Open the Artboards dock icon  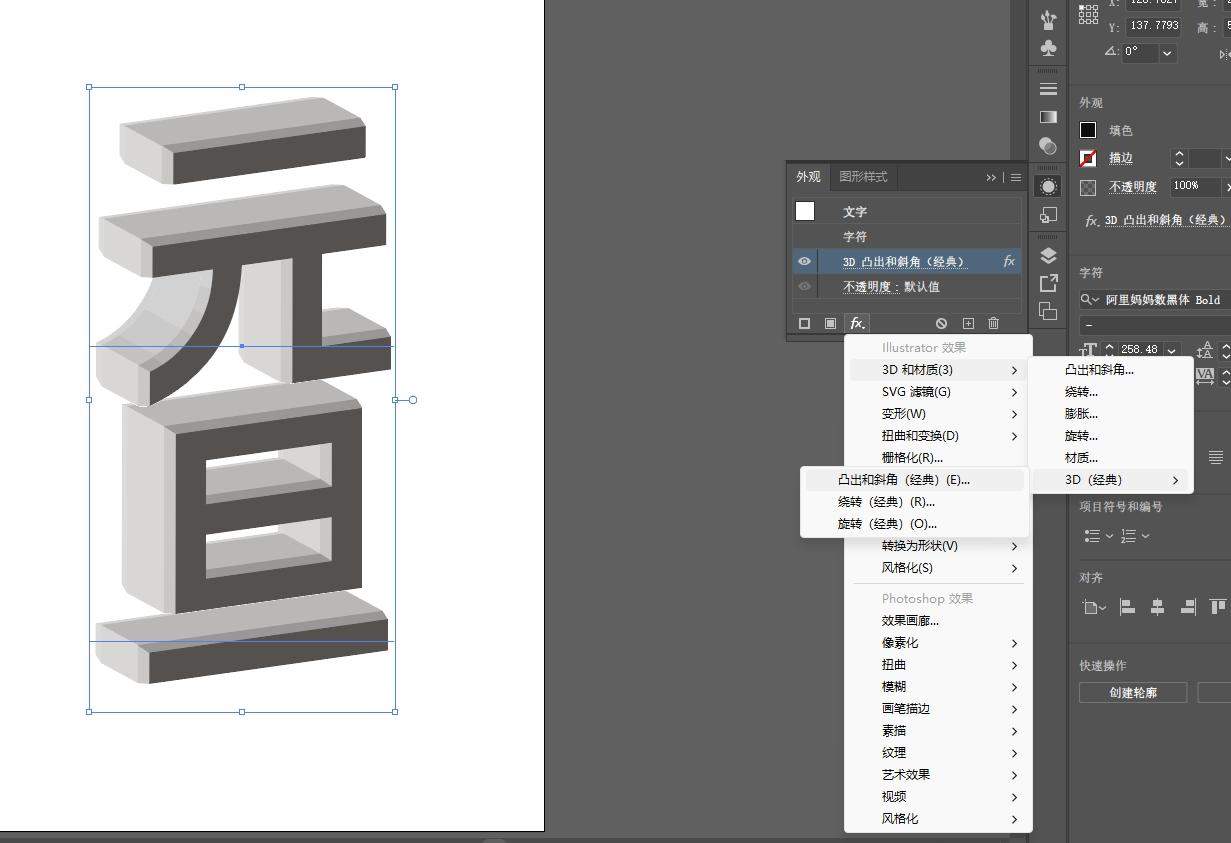pyautogui.click(x=1048, y=311)
